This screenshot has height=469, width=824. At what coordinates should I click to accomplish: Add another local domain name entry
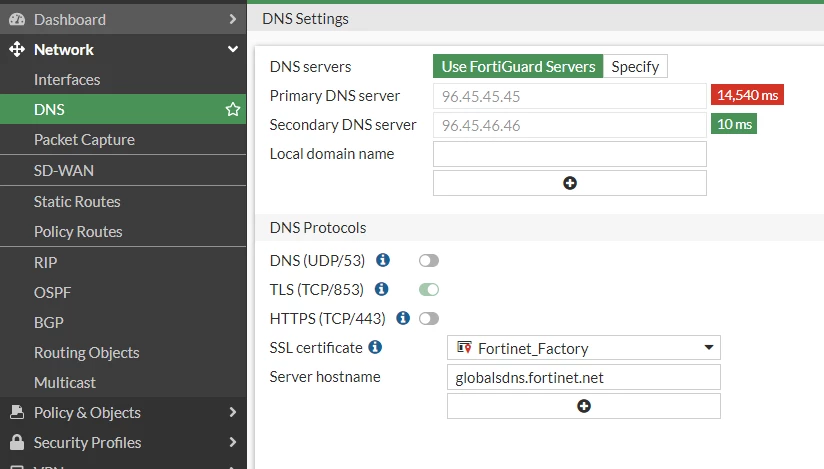(x=570, y=183)
